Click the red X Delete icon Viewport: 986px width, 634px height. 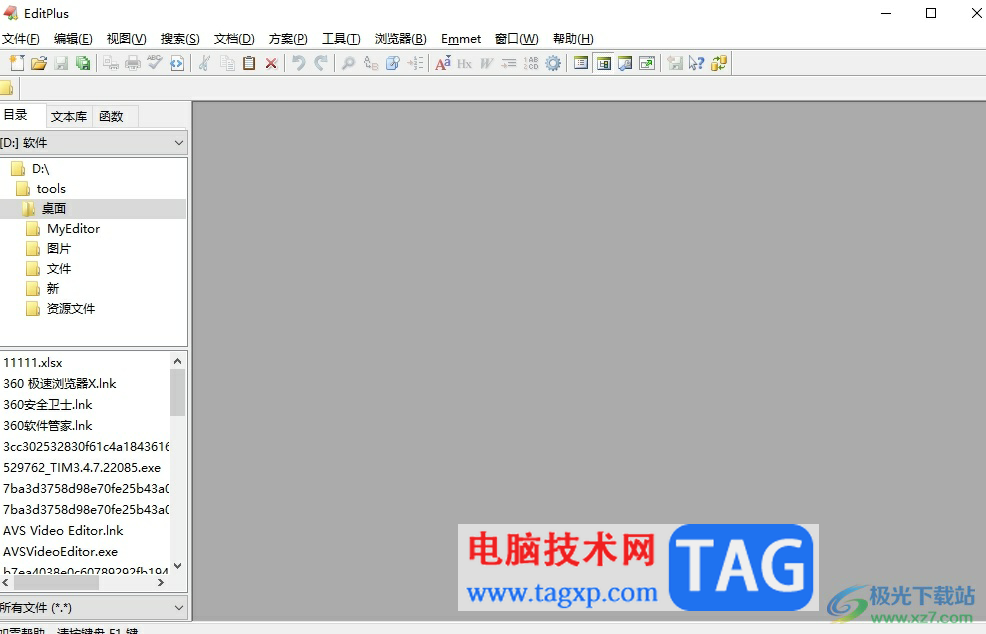coord(271,64)
